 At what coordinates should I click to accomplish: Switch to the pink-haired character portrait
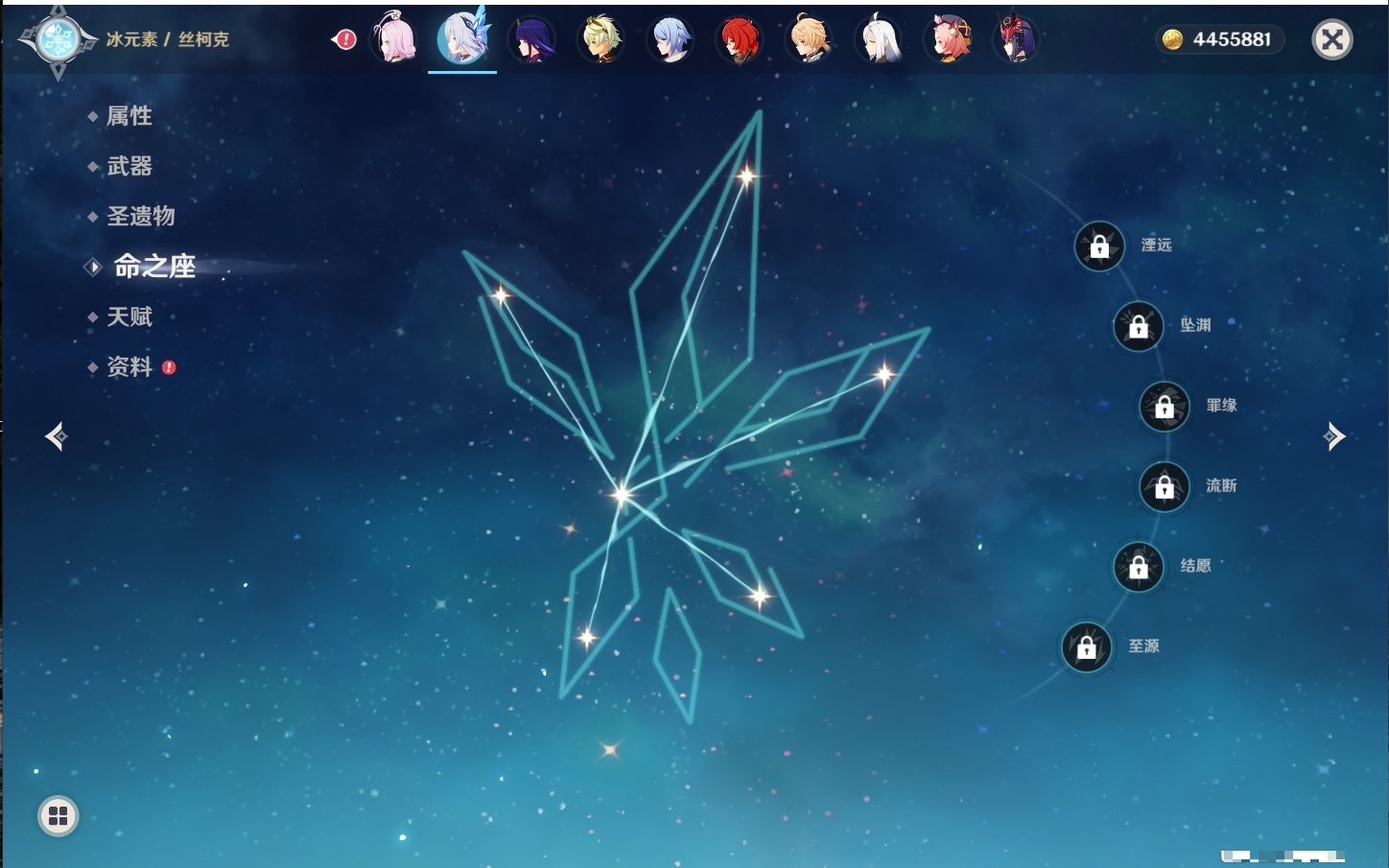click(x=394, y=39)
